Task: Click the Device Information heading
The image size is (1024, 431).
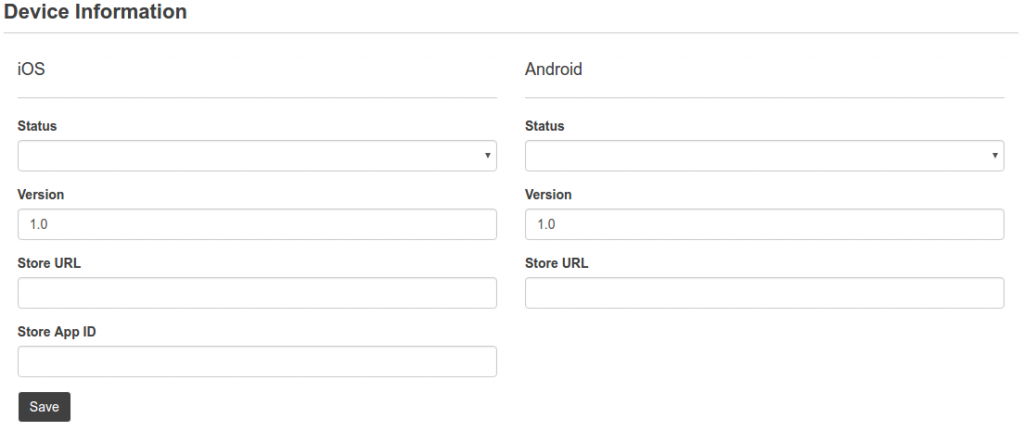Action: coord(95,12)
